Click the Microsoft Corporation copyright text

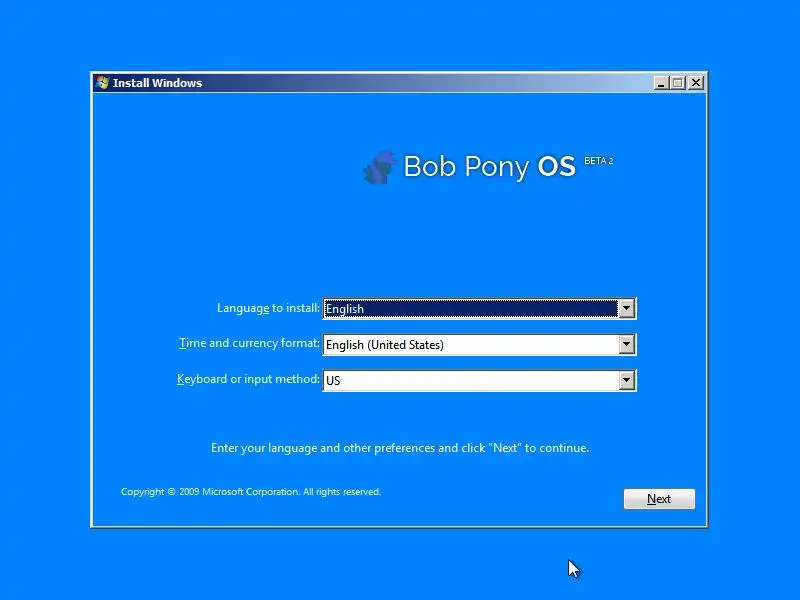(x=251, y=492)
